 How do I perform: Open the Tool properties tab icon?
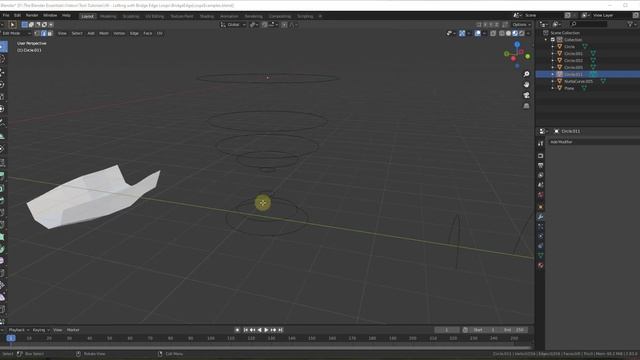tap(540, 144)
